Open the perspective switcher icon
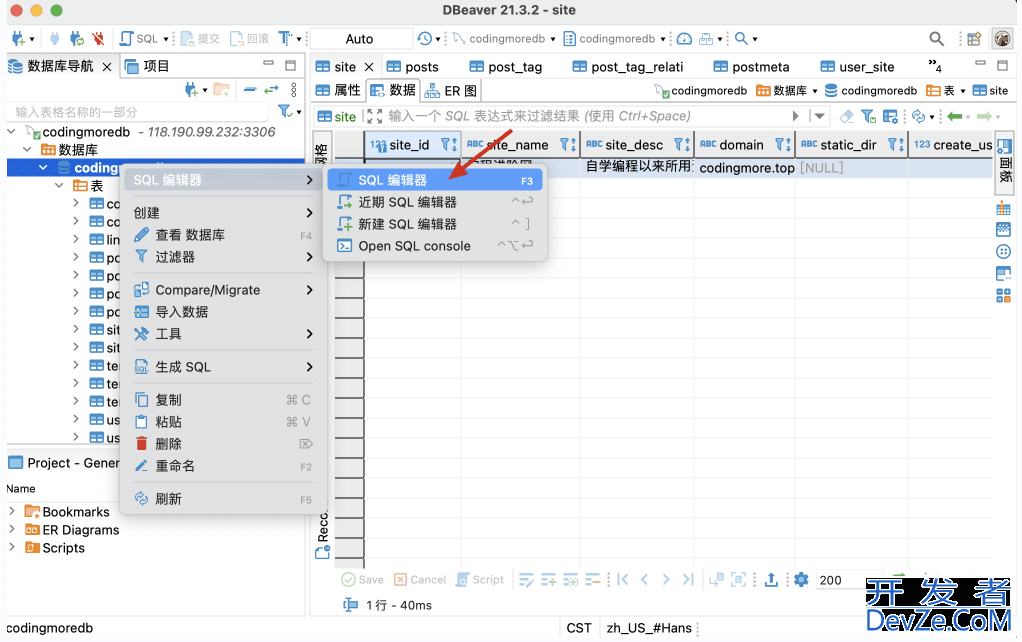Screen dimensions: 1022x642 (974, 39)
